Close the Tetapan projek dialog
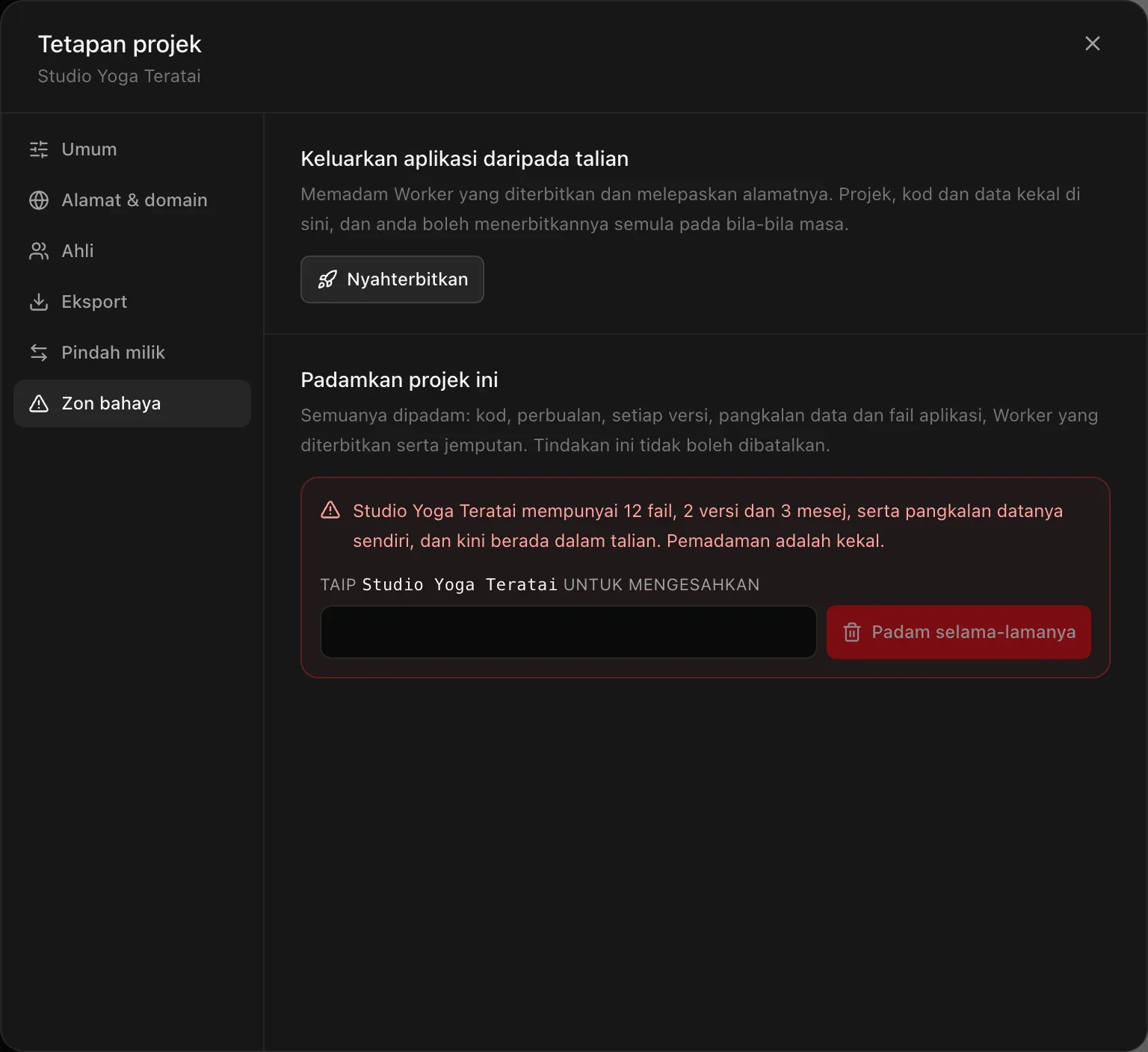1148x1052 pixels. (1093, 43)
